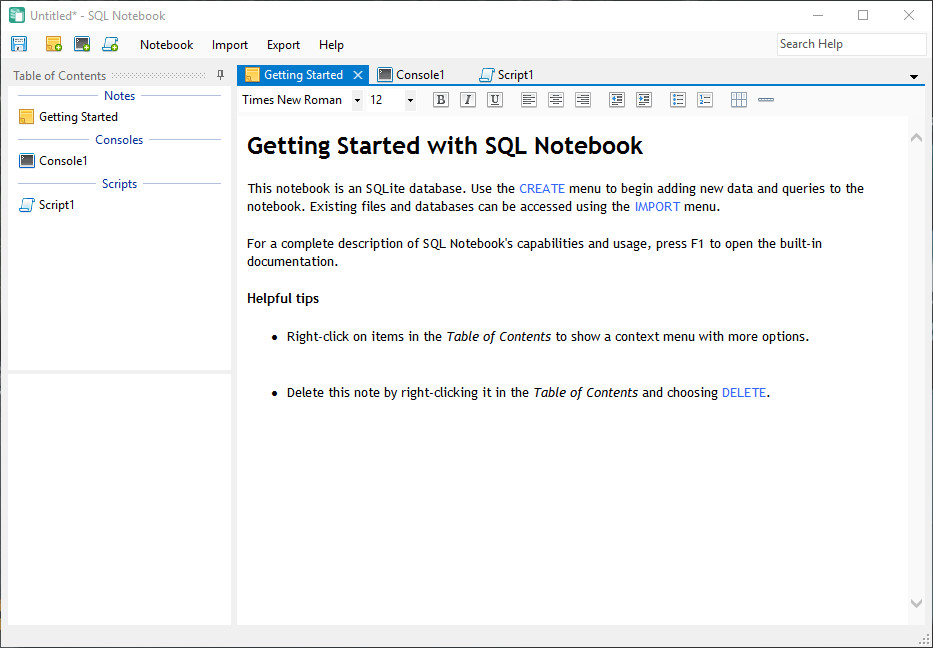This screenshot has height=648, width=933.
Task: Open the Export menu
Action: (283, 45)
